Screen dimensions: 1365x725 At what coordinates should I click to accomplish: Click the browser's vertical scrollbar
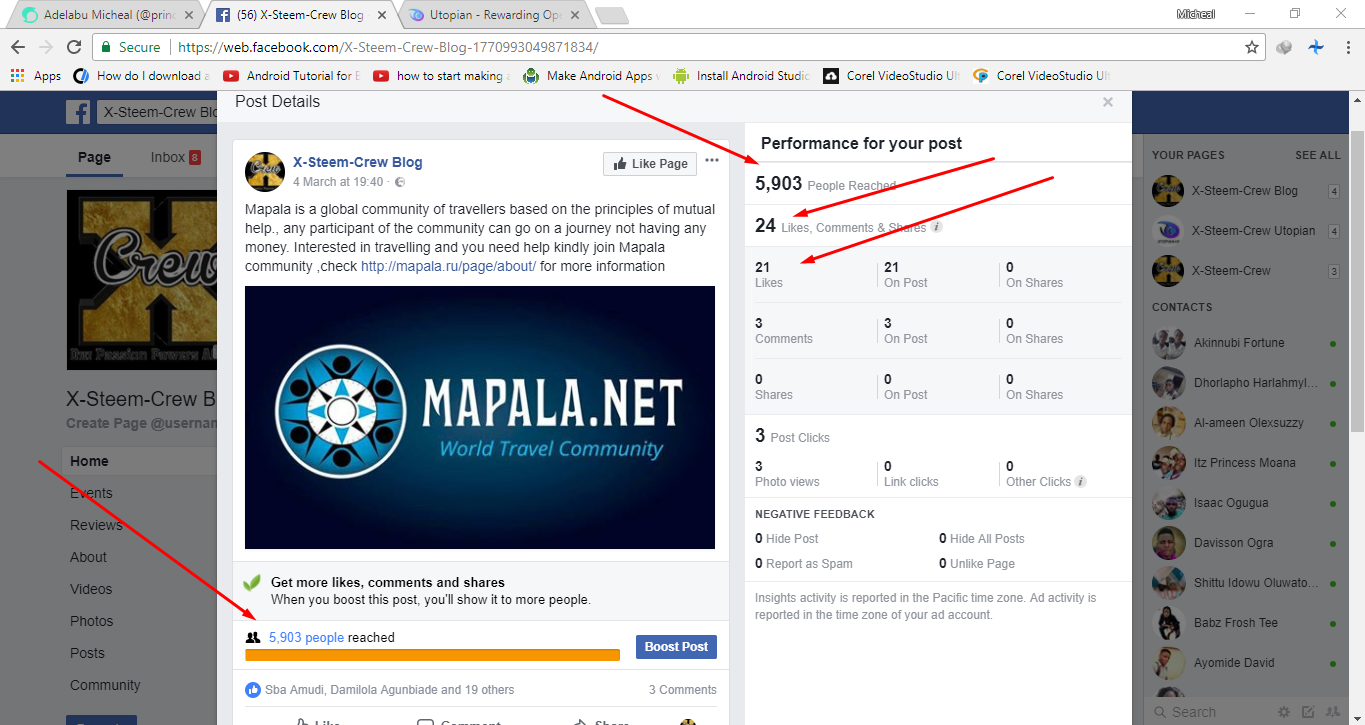pyautogui.click(x=1356, y=280)
